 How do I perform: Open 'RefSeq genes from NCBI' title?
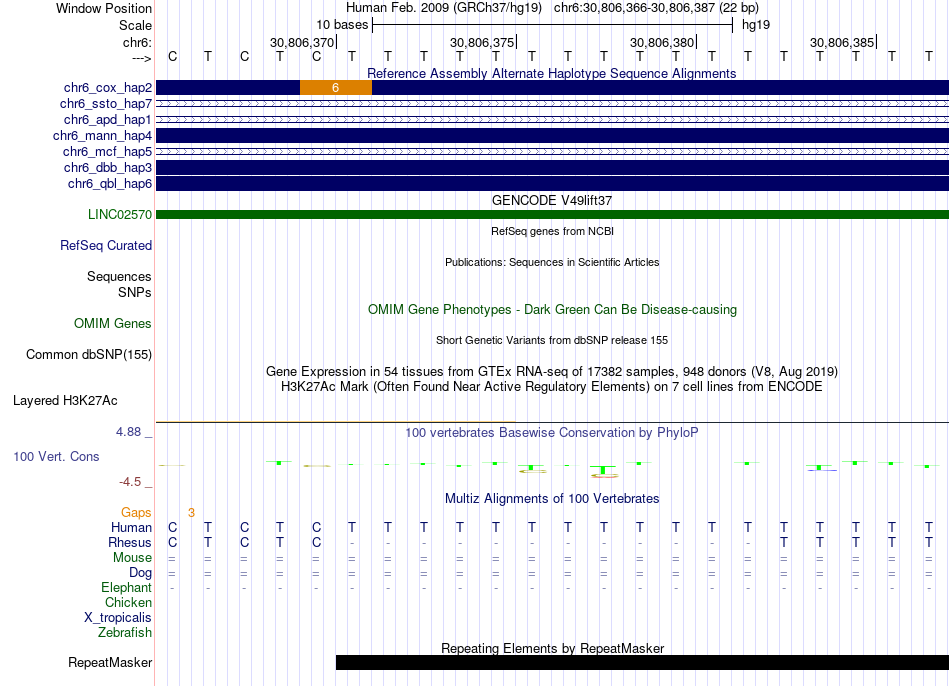[x=552, y=231]
